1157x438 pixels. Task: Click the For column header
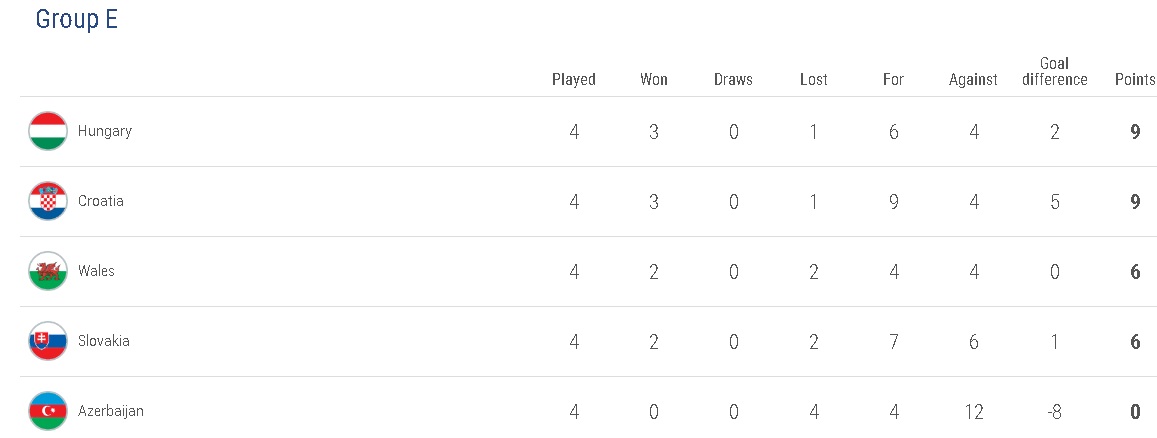click(893, 80)
